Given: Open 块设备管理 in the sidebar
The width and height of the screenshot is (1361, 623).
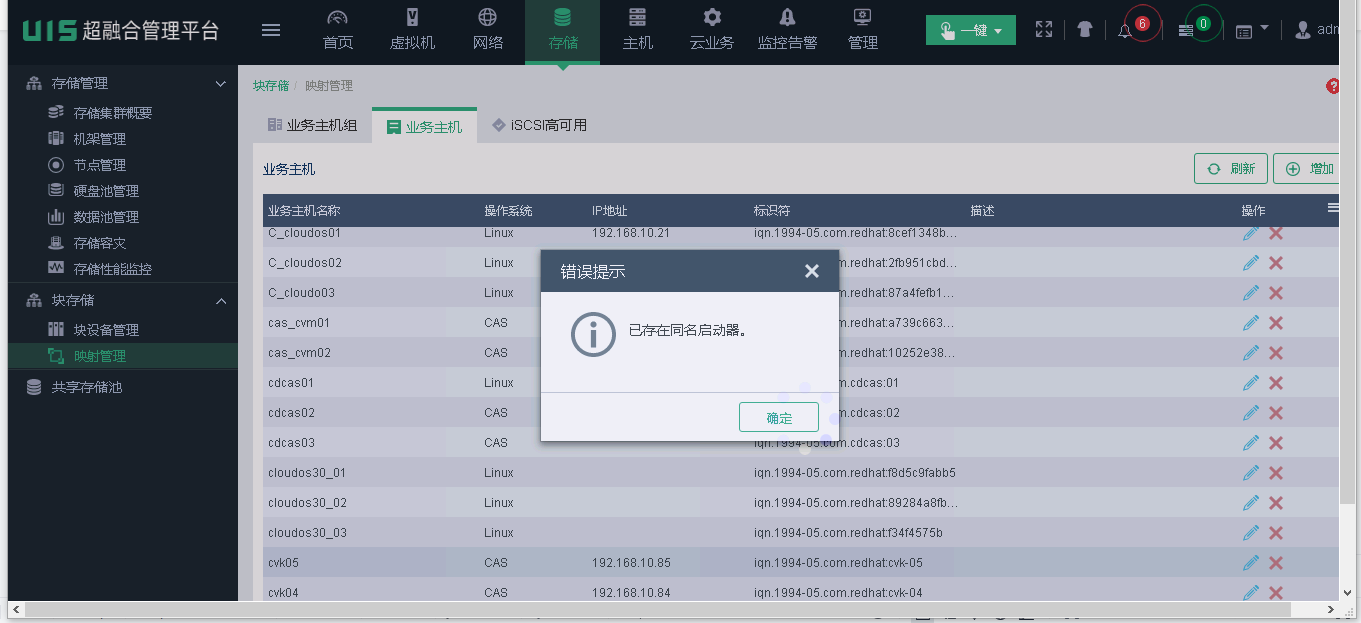Looking at the screenshot, I should 106,330.
